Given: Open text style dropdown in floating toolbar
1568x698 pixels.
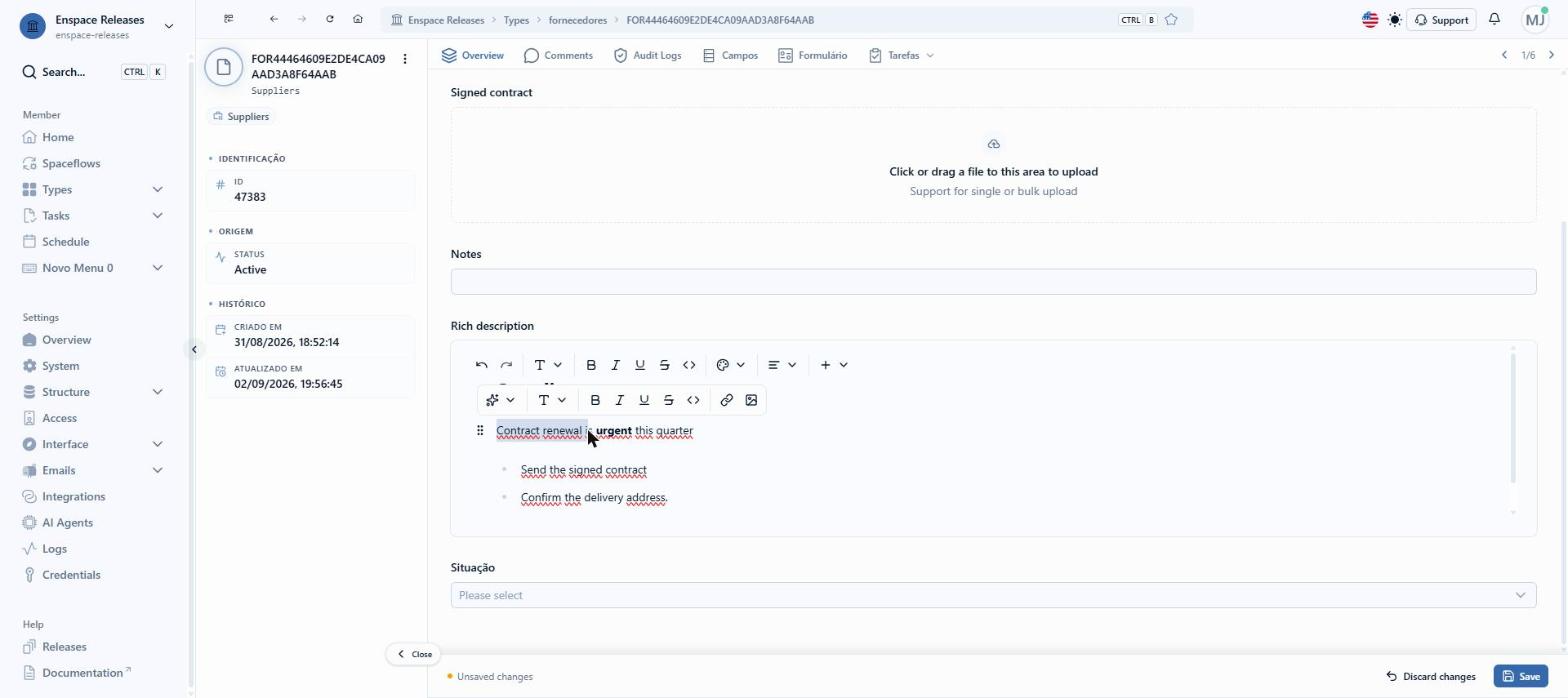Looking at the screenshot, I should pyautogui.click(x=552, y=400).
